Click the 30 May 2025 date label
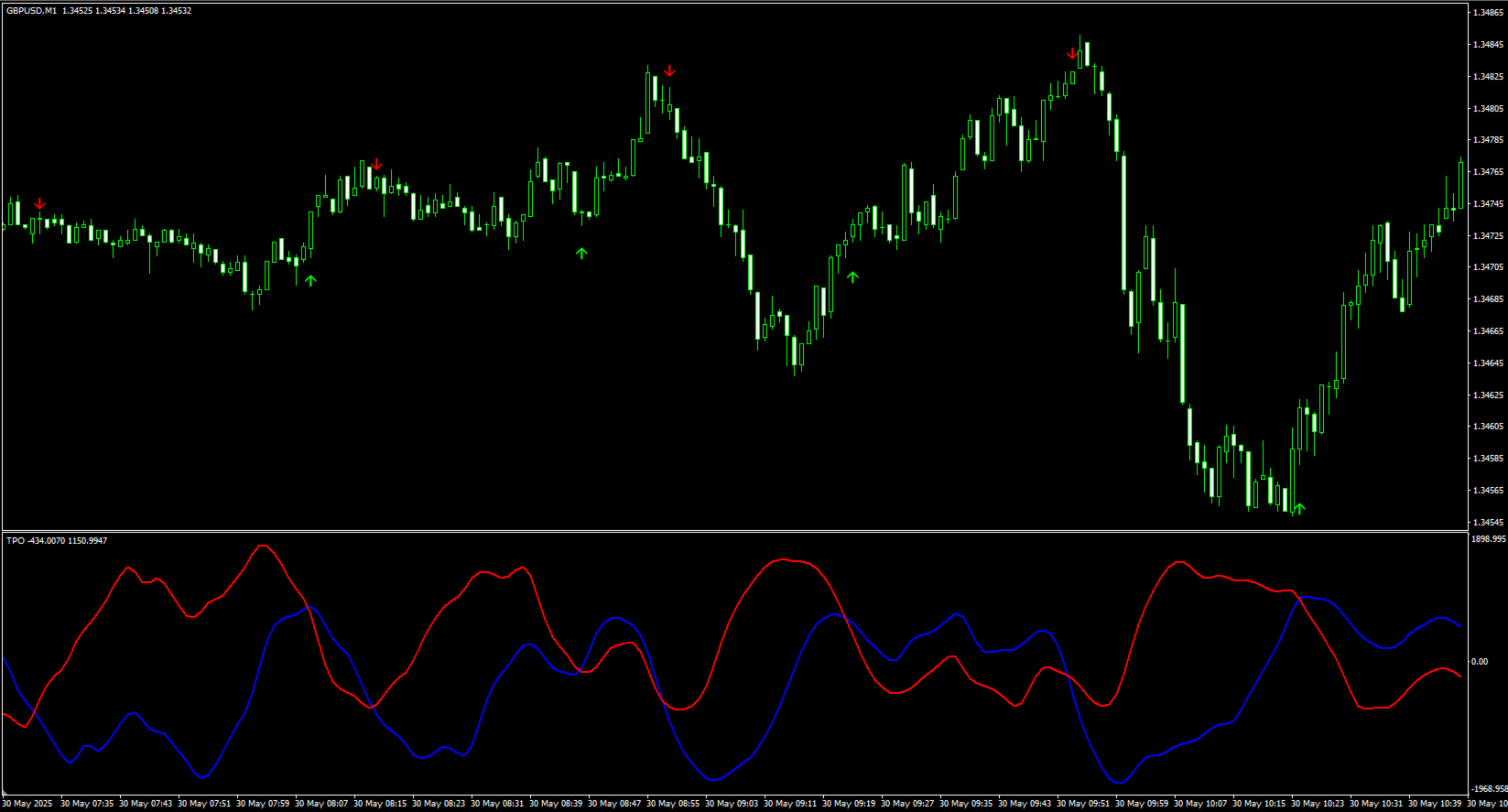 [x=27, y=804]
